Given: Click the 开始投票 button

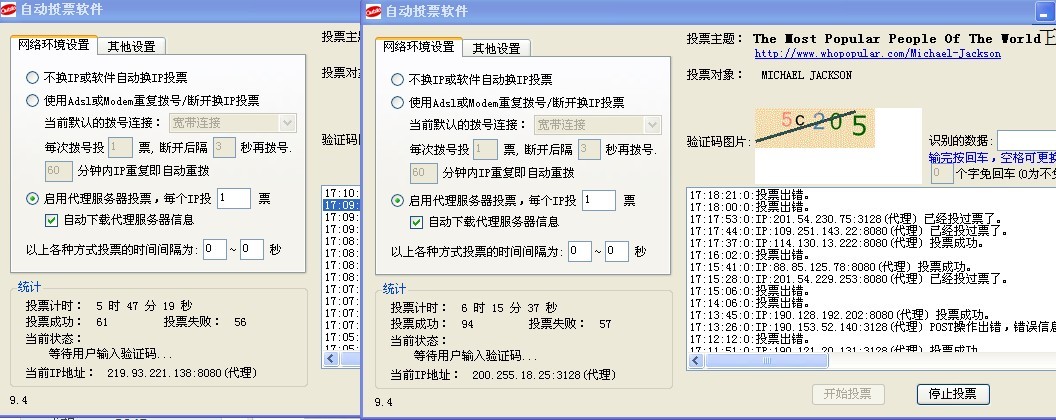Looking at the screenshot, I should pos(848,394).
